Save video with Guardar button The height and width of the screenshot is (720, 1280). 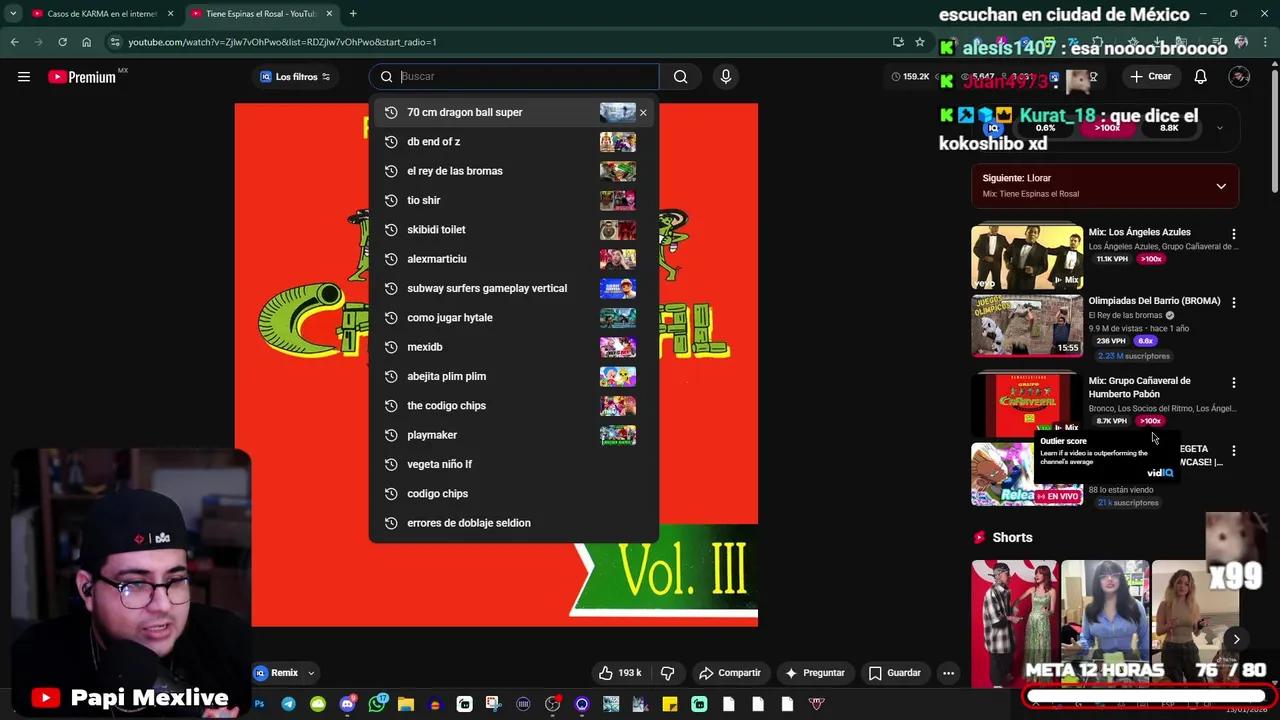tap(895, 673)
